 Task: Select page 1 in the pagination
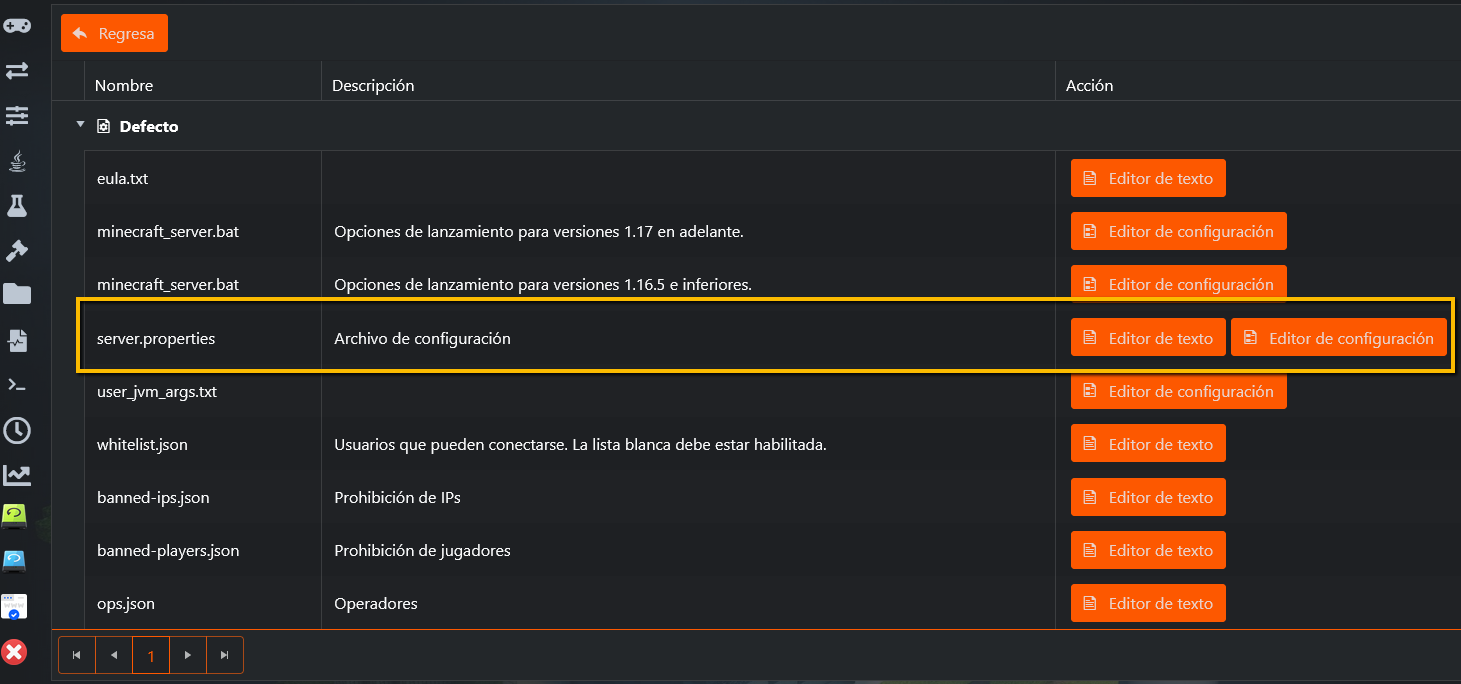[x=151, y=656]
